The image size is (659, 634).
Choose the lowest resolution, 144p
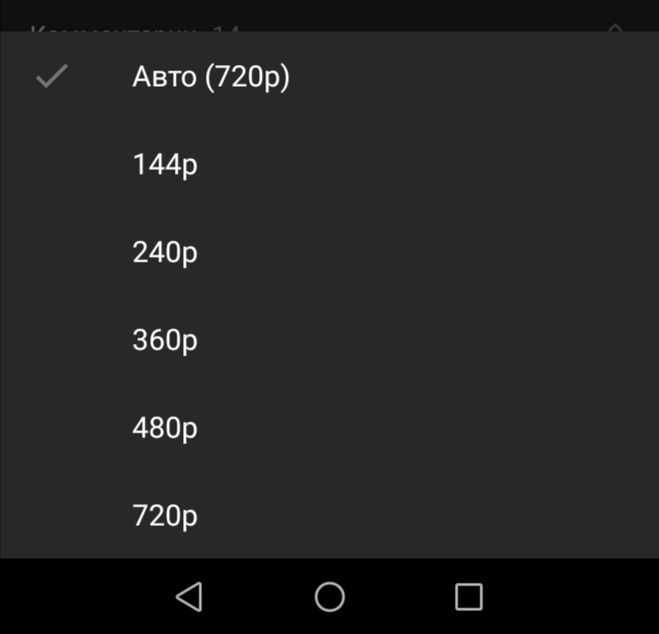pos(165,165)
